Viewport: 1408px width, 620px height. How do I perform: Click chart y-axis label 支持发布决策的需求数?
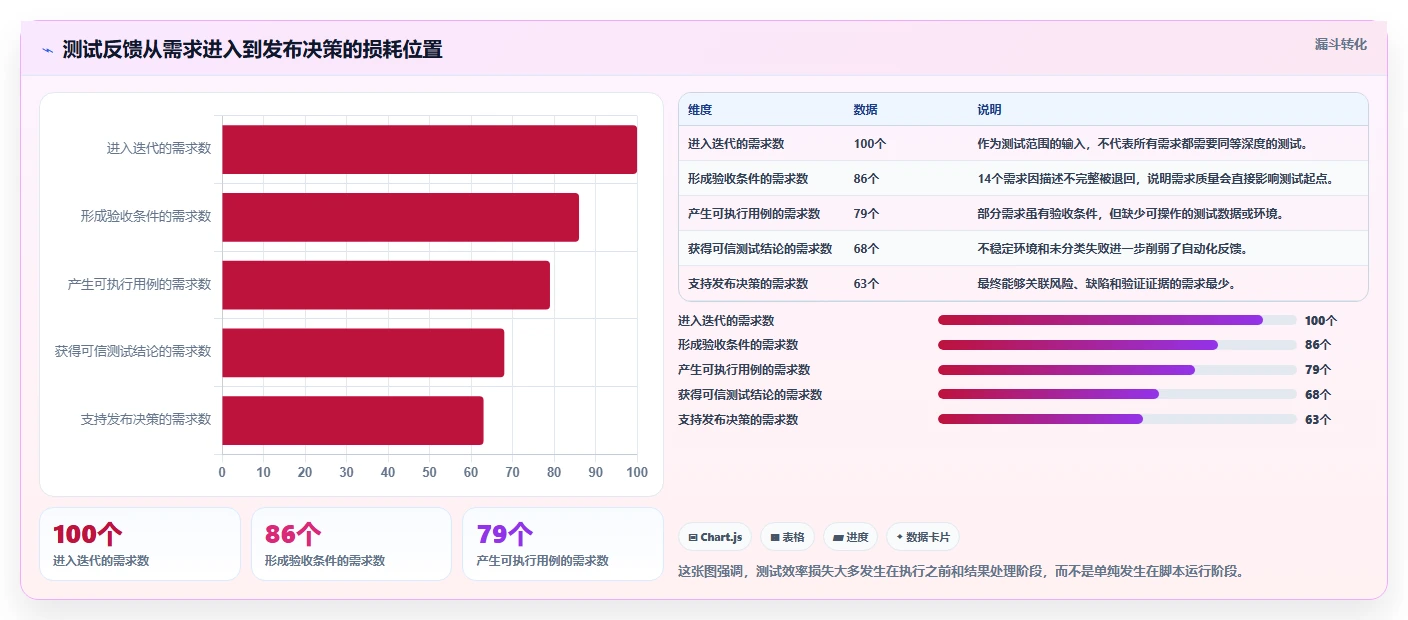click(x=146, y=419)
